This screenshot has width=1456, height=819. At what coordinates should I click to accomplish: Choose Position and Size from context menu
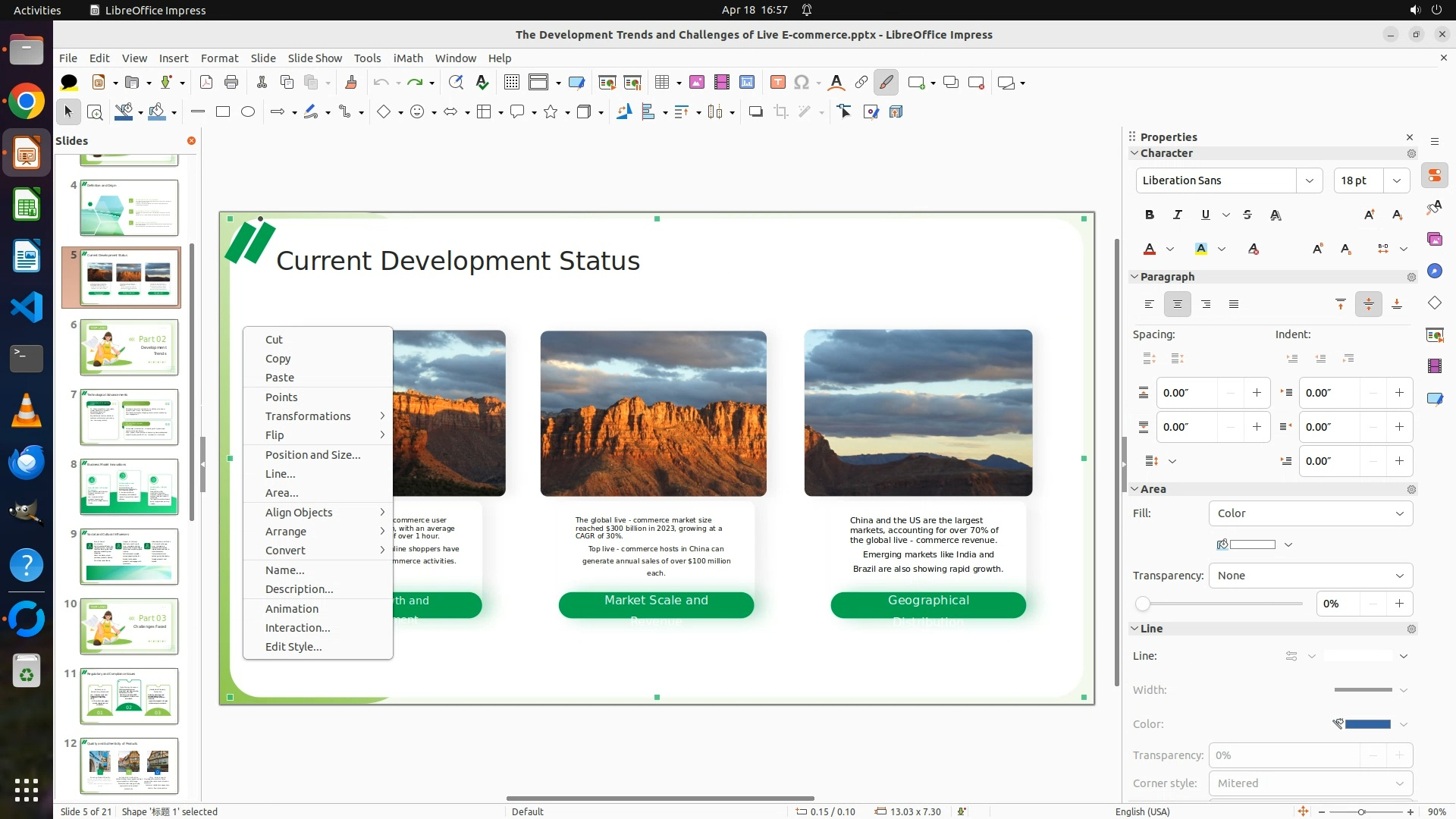pos(312,455)
